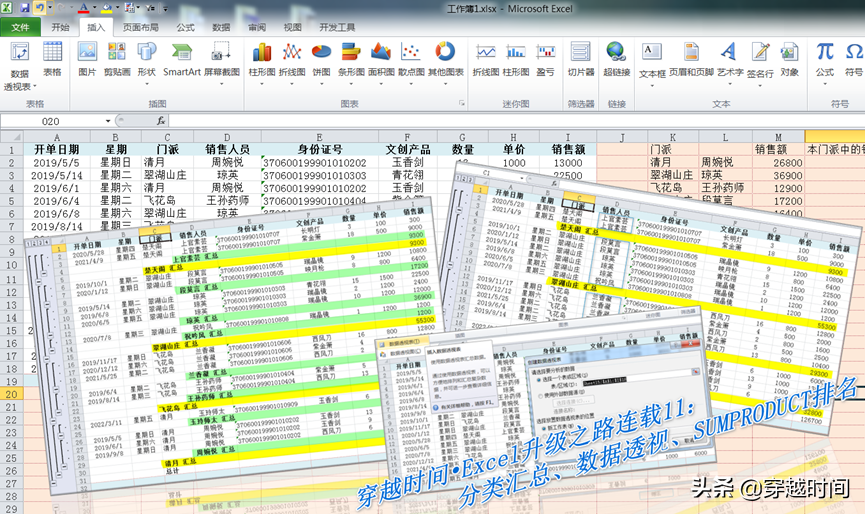865x514 pixels.
Task: Expand the 数据透视表 dropdown arrow
Action: pyautogui.click(x=34, y=87)
